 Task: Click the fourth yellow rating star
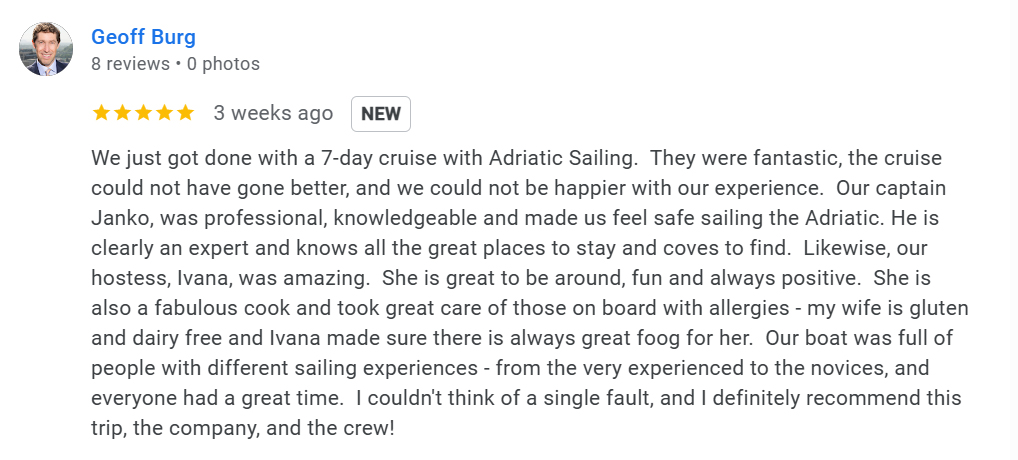coord(164,113)
